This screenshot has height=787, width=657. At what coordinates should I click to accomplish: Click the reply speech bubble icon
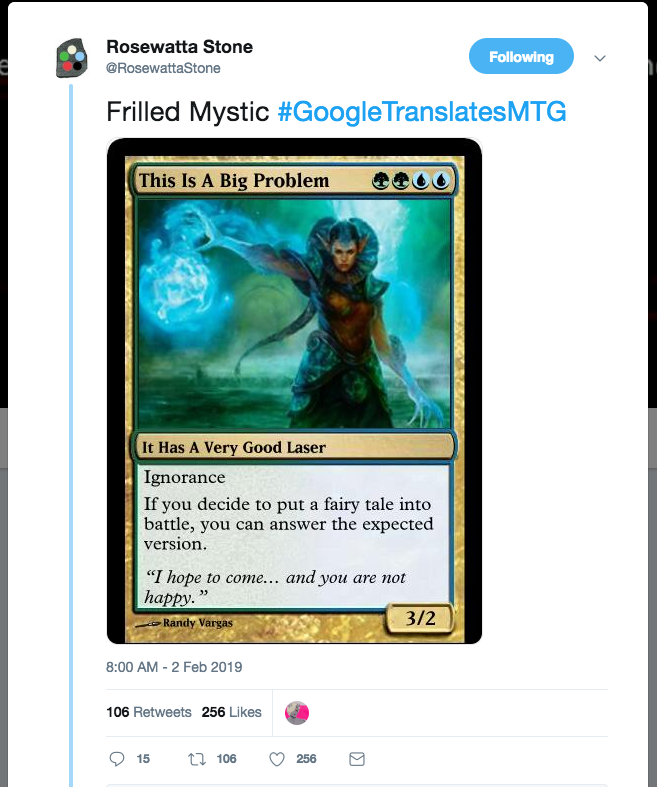(116, 758)
